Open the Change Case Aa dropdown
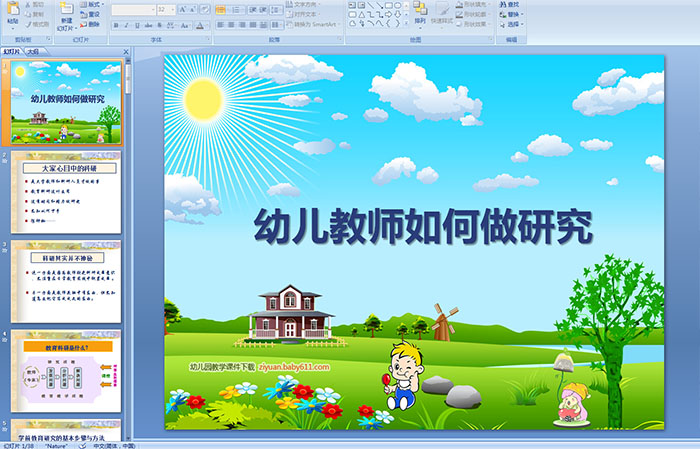This screenshot has height=449, width=700. tap(185, 25)
